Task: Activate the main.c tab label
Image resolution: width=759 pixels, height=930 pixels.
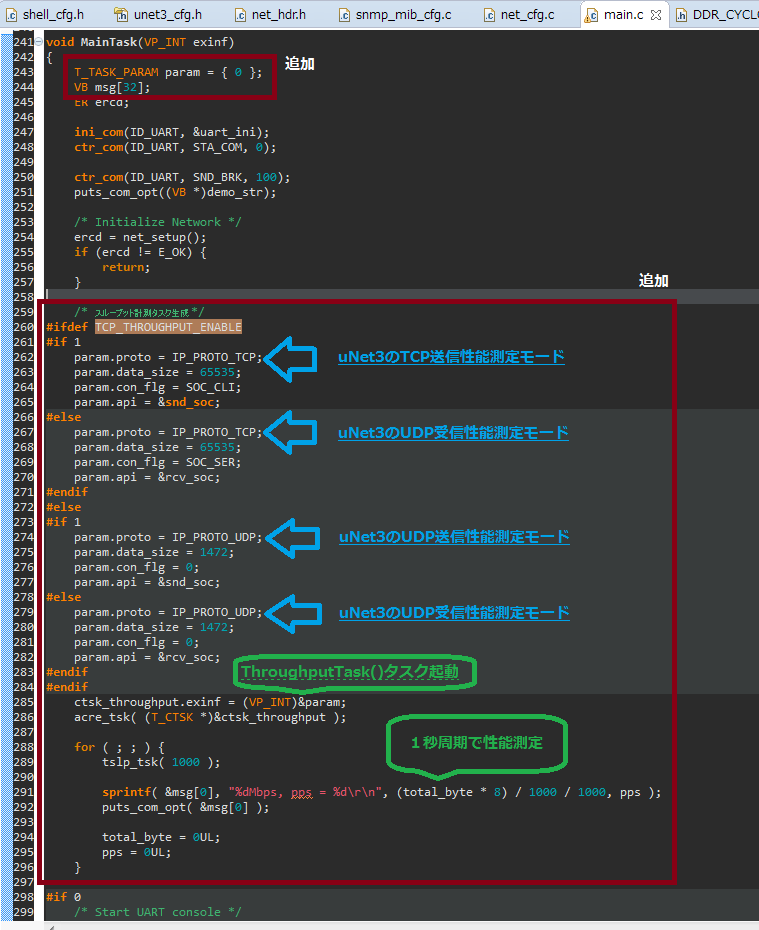Action: click(x=622, y=15)
